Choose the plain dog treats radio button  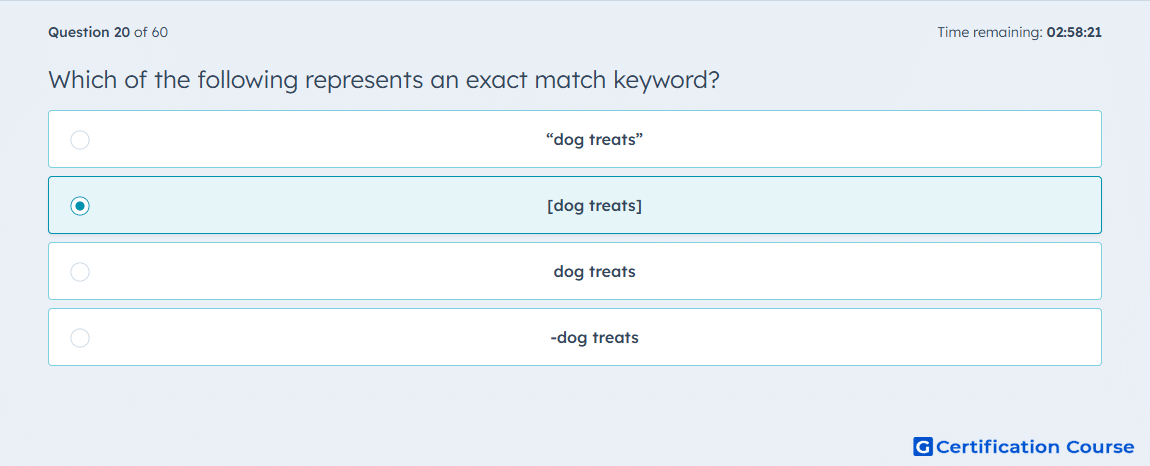80,272
